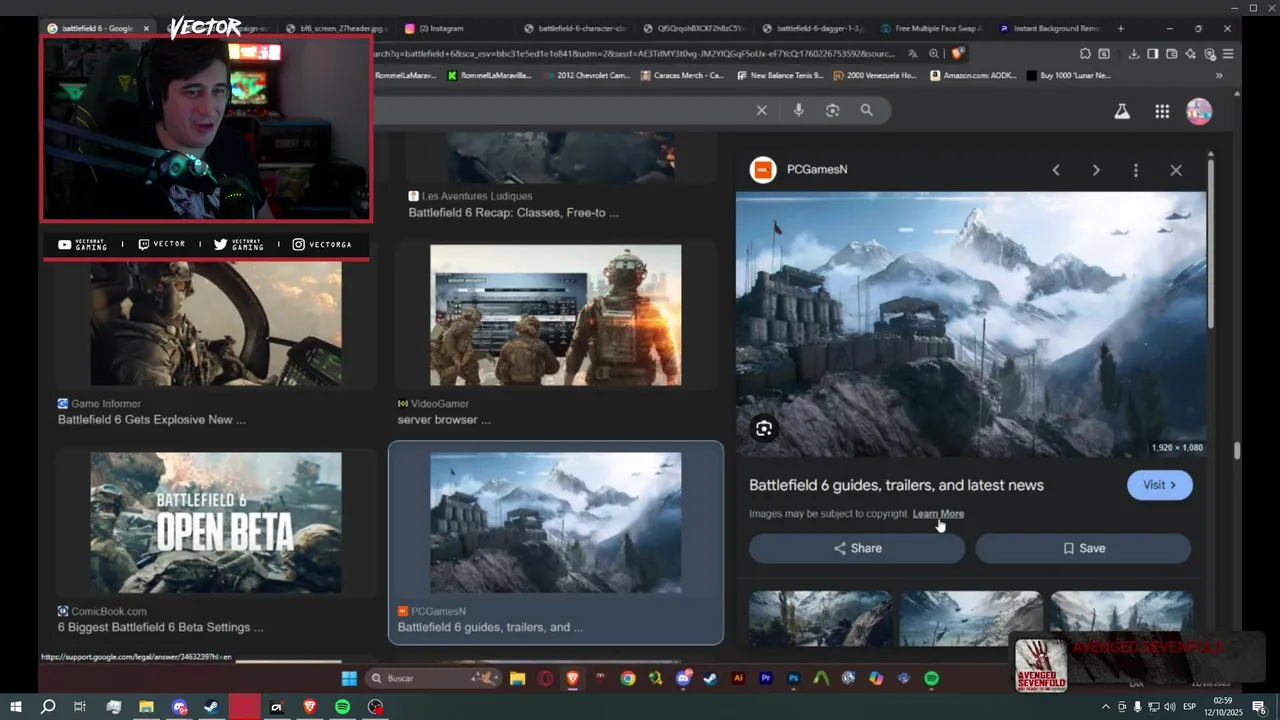This screenshot has width=1280, height=720.
Task: Open Google Search Labs flask icon
Action: [1122, 112]
